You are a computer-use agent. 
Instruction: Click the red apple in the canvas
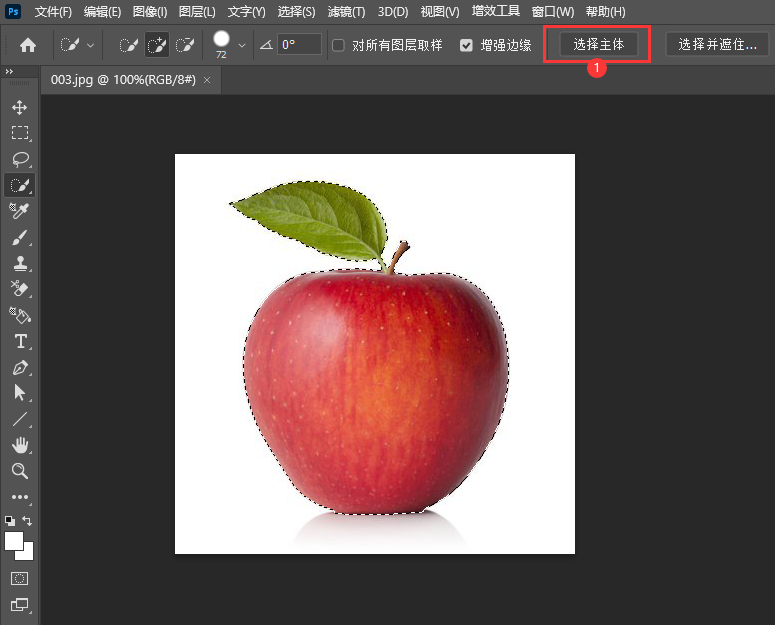tap(376, 390)
